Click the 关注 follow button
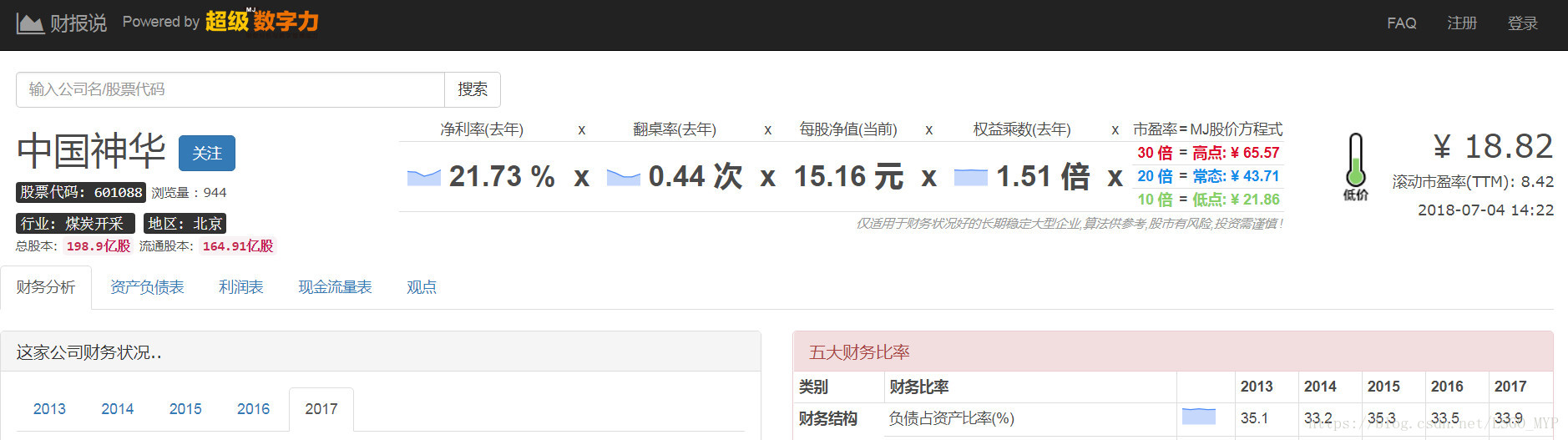 pyautogui.click(x=207, y=154)
